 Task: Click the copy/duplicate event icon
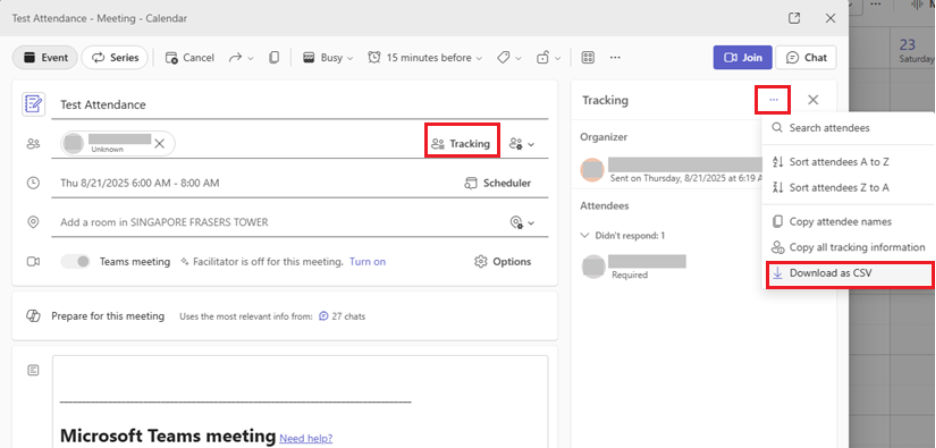274,58
